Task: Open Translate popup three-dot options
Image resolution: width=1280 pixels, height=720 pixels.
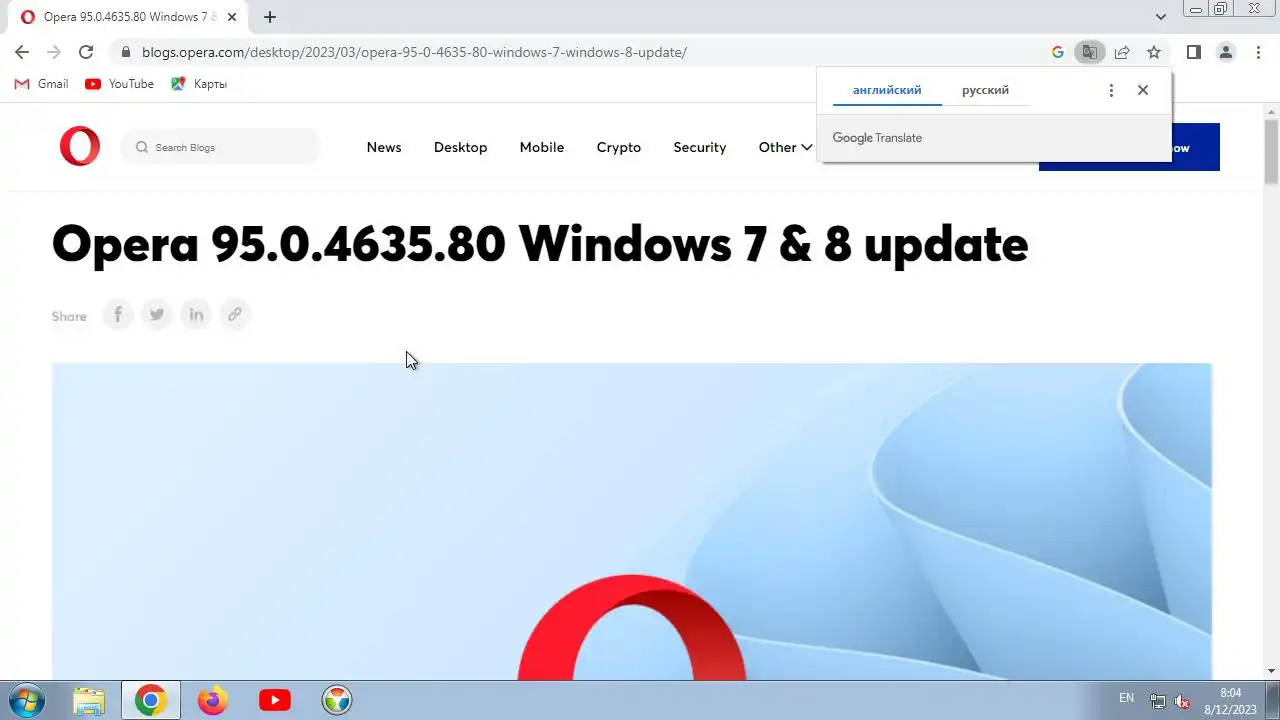Action: [1111, 90]
